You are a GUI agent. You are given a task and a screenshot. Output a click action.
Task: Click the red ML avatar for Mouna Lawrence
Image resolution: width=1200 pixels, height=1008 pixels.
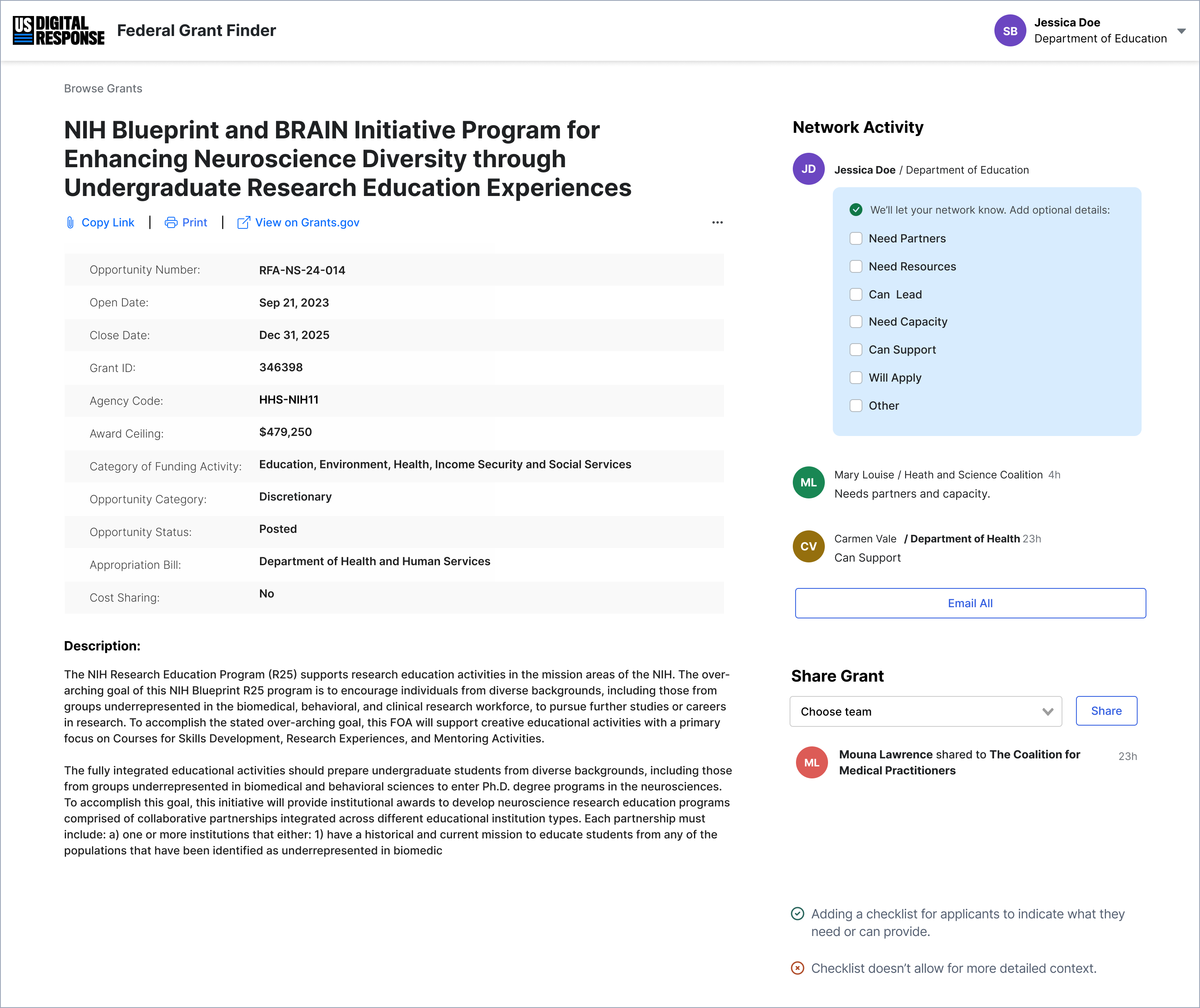click(x=812, y=762)
